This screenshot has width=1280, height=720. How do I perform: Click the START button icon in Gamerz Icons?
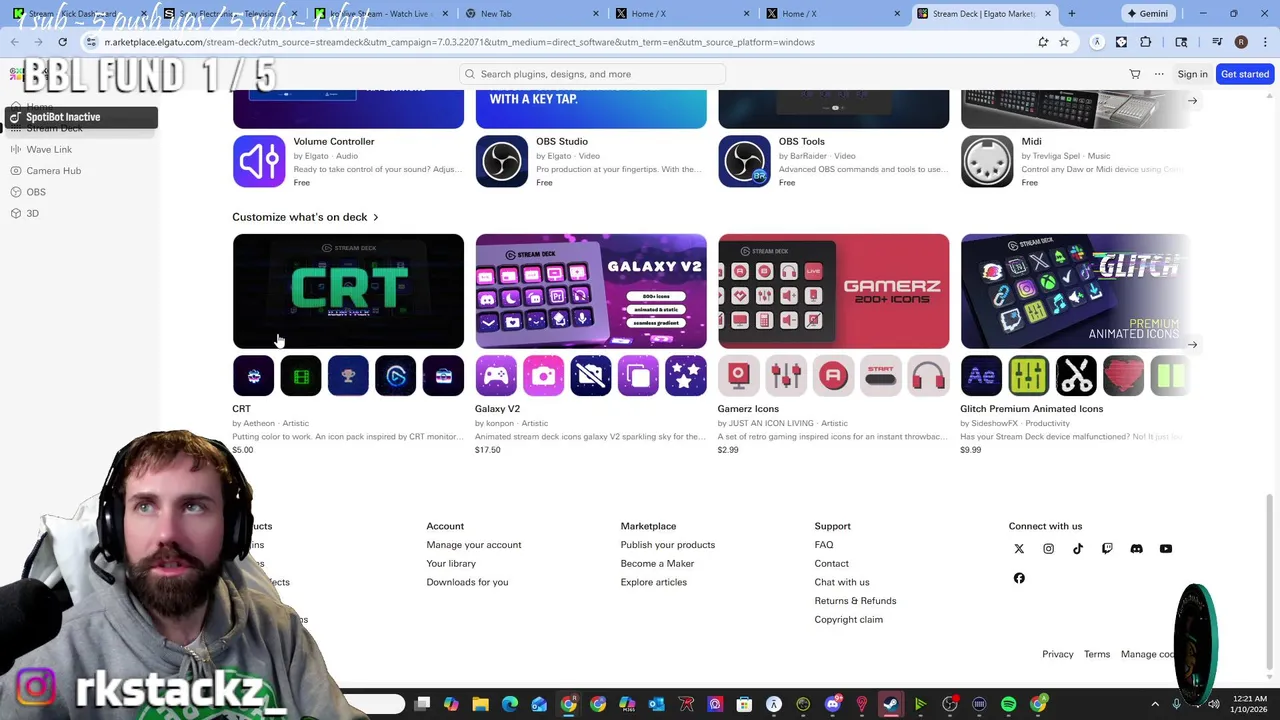click(881, 376)
